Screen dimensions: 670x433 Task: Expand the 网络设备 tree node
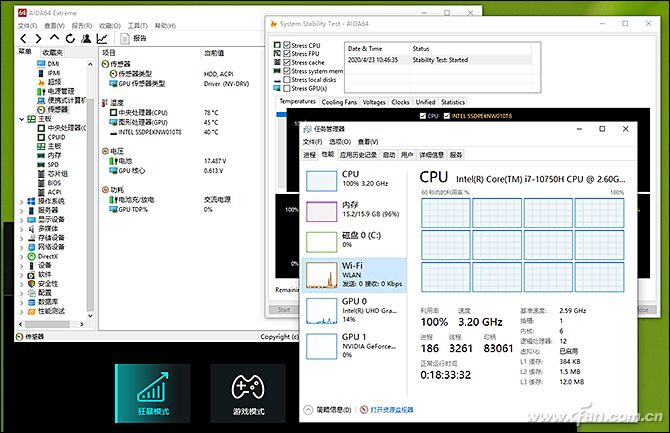pos(21,247)
